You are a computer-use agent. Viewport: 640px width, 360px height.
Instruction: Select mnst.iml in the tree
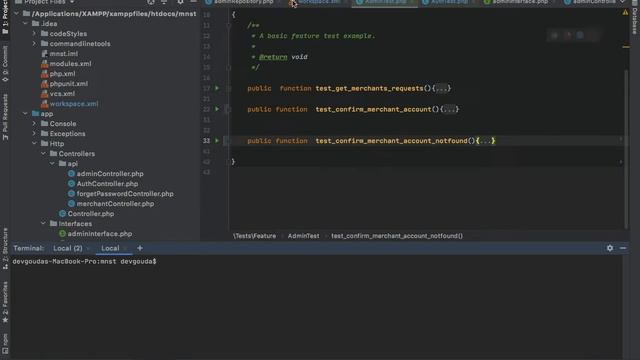[64, 53]
